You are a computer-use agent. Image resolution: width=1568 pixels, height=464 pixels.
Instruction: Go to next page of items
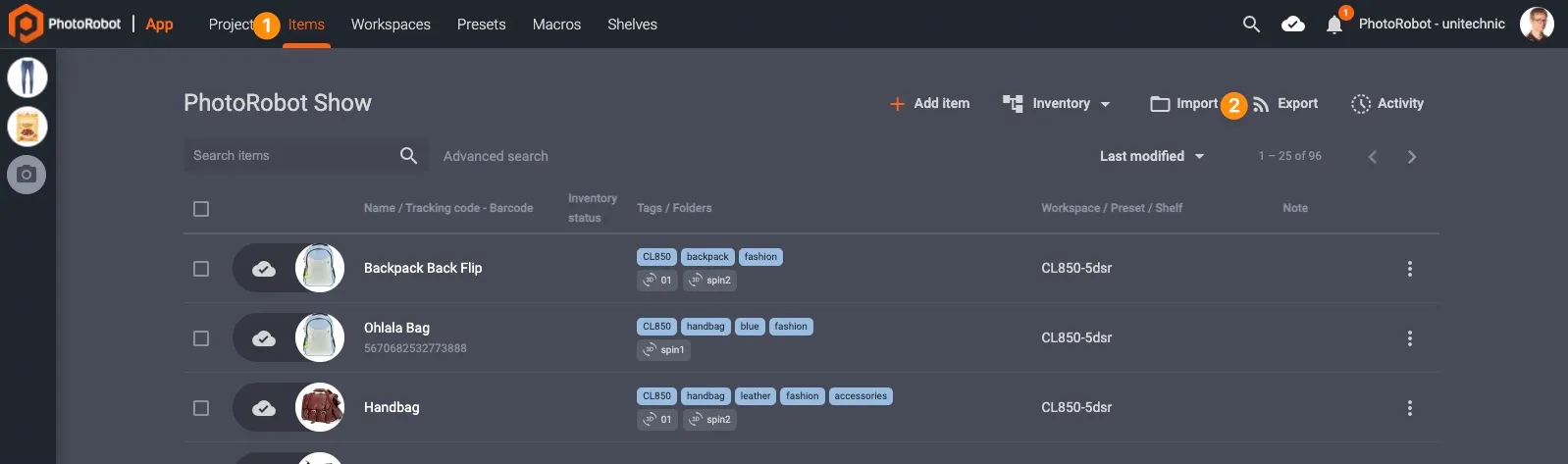(1412, 157)
